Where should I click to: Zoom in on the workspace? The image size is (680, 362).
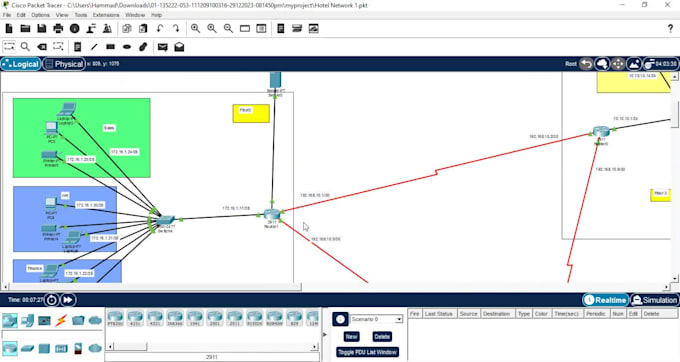pyautogui.click(x=196, y=29)
